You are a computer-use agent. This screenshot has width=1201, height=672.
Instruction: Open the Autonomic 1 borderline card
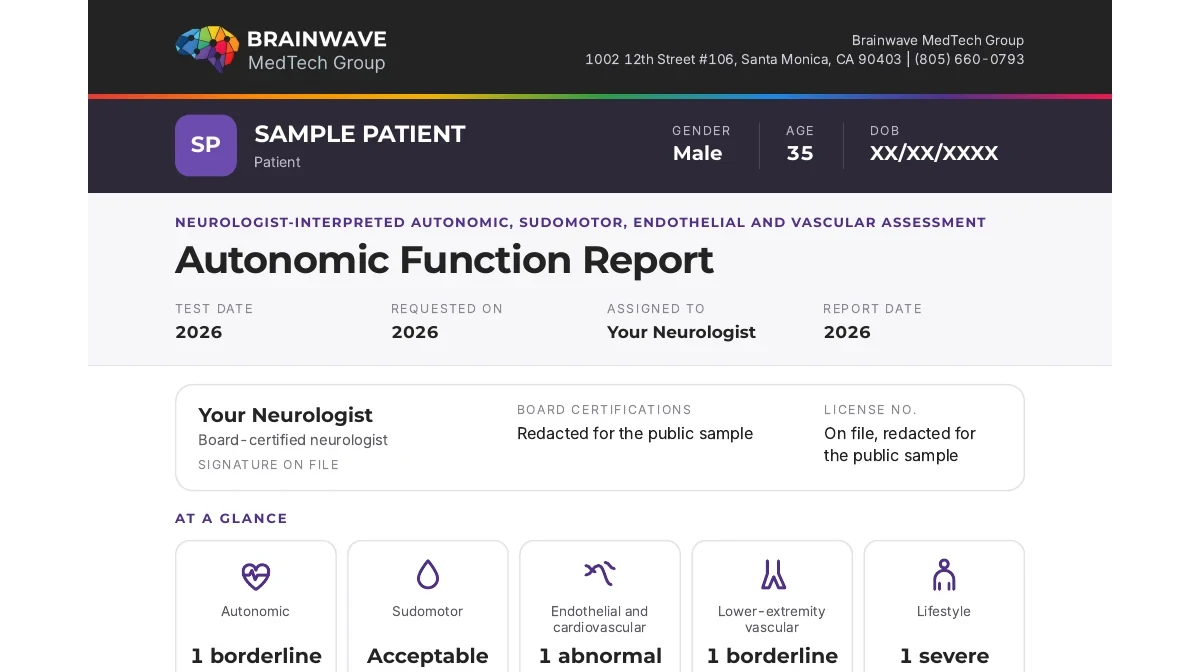(x=256, y=607)
